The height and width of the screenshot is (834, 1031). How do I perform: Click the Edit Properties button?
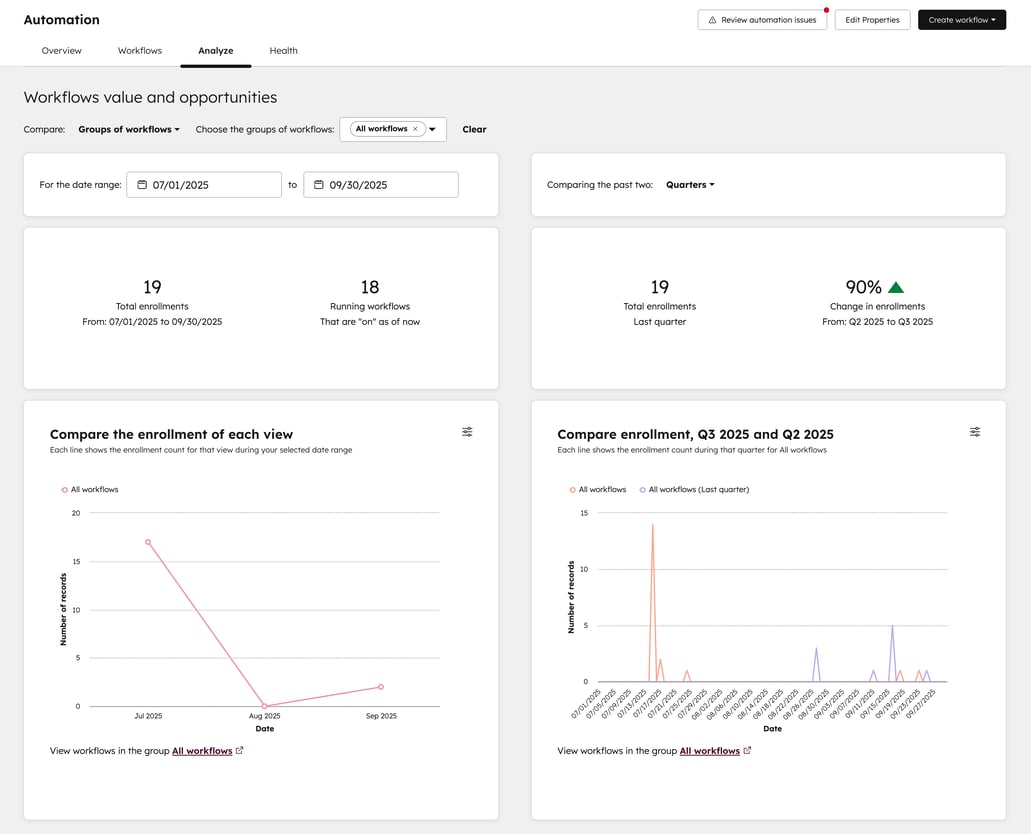[872, 20]
